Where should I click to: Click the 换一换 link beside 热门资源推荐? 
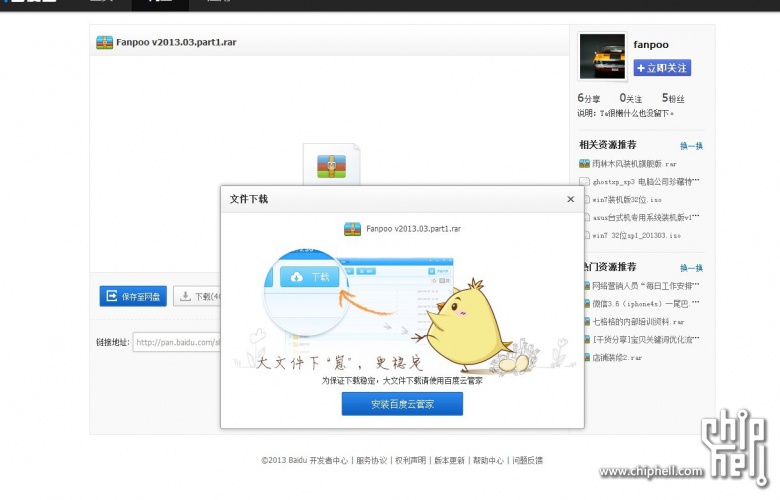691,268
